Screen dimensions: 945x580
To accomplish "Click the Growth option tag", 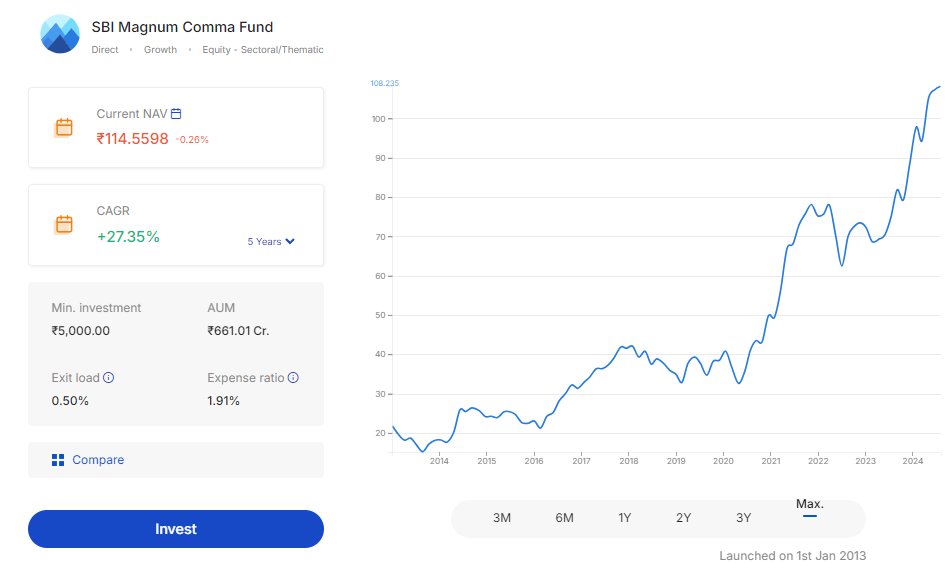I will pos(160,49).
